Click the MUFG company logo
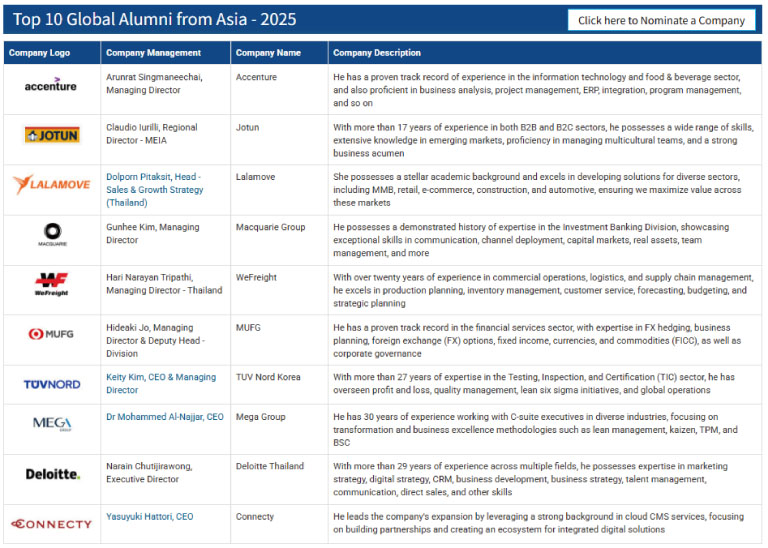Image resolution: width=768 pixels, height=548 pixels. point(51,334)
